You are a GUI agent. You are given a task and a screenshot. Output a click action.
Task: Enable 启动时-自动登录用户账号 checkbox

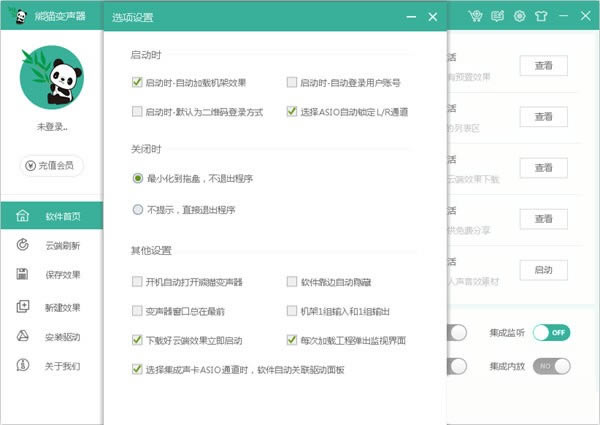(x=292, y=82)
